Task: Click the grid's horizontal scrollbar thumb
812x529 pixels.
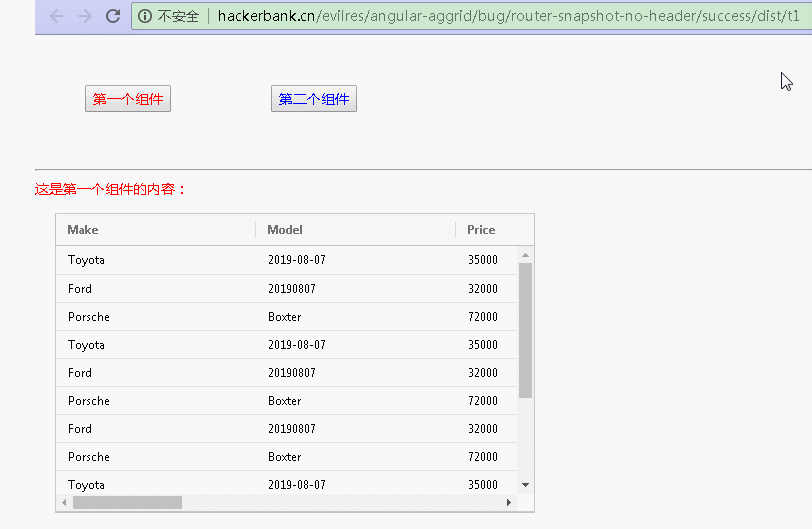Action: pos(127,502)
